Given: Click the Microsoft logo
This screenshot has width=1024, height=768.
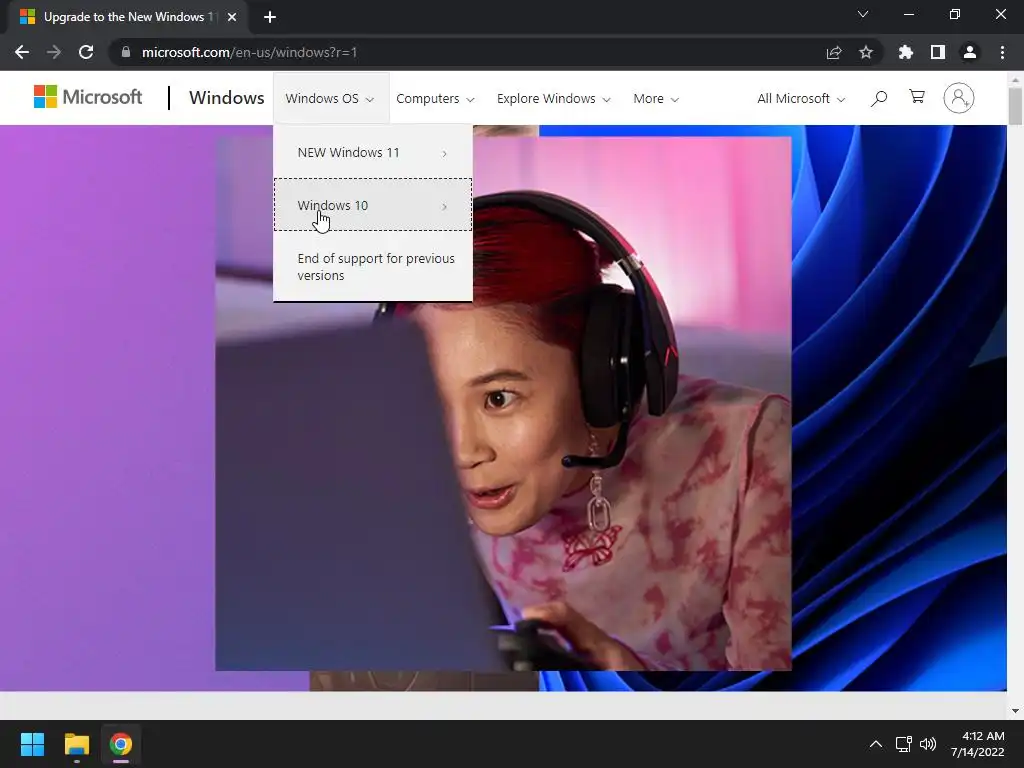Looking at the screenshot, I should [x=88, y=97].
